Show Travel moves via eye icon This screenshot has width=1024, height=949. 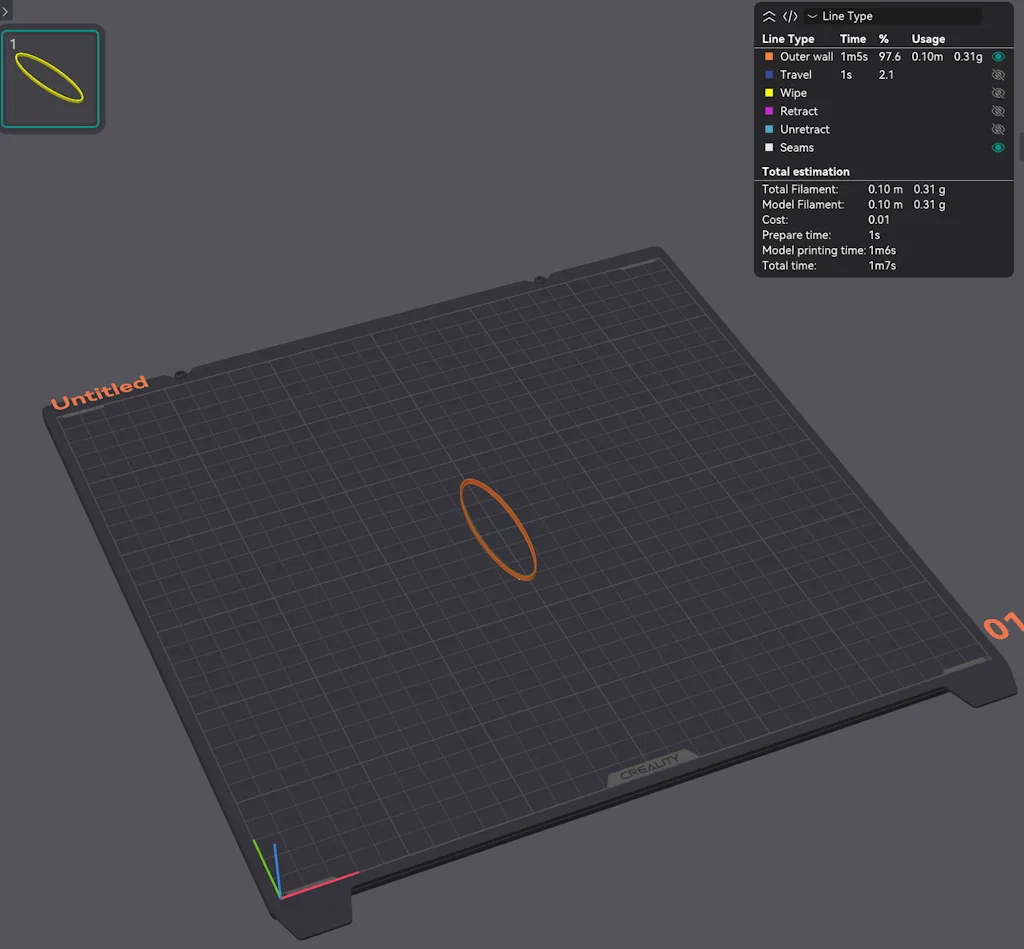coord(998,75)
